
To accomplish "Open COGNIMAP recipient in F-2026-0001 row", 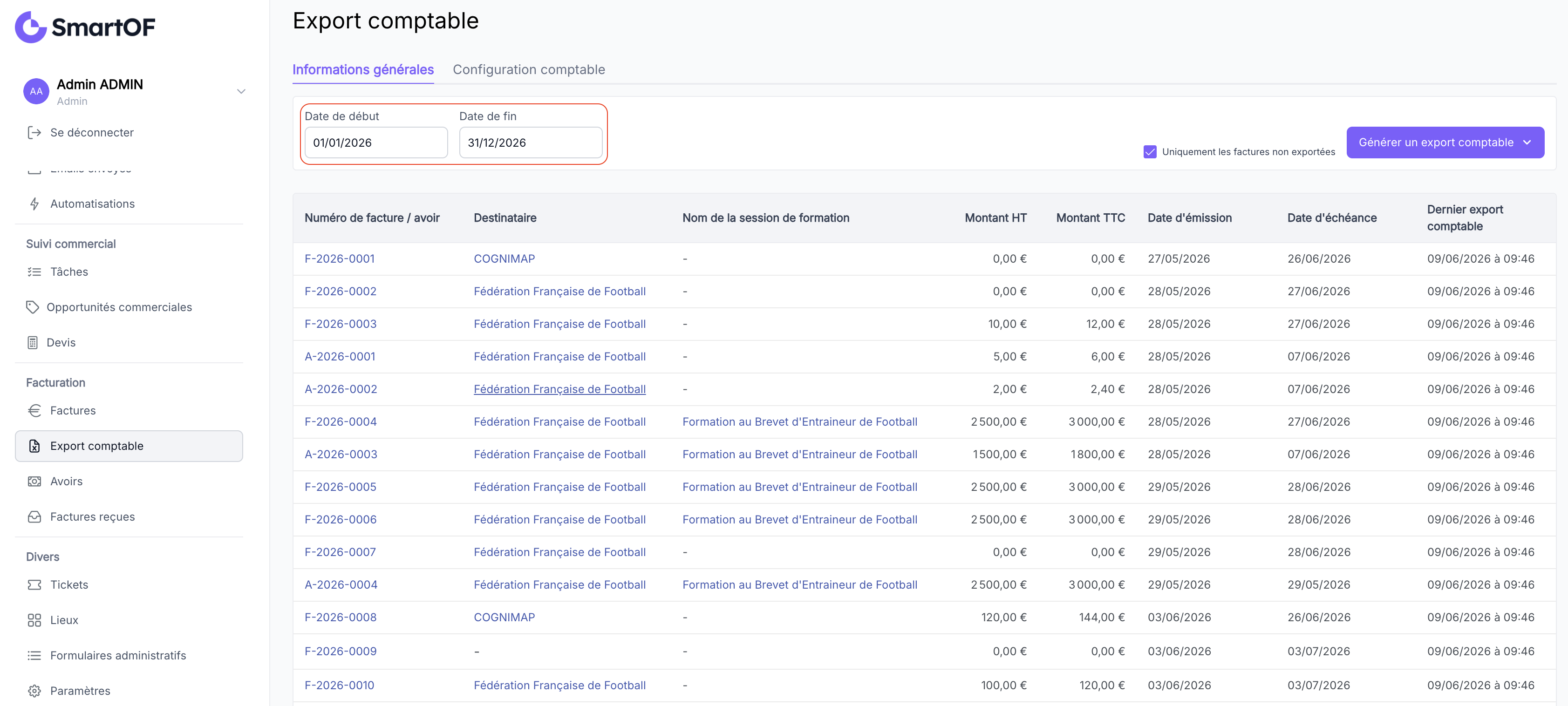I will tap(504, 258).
